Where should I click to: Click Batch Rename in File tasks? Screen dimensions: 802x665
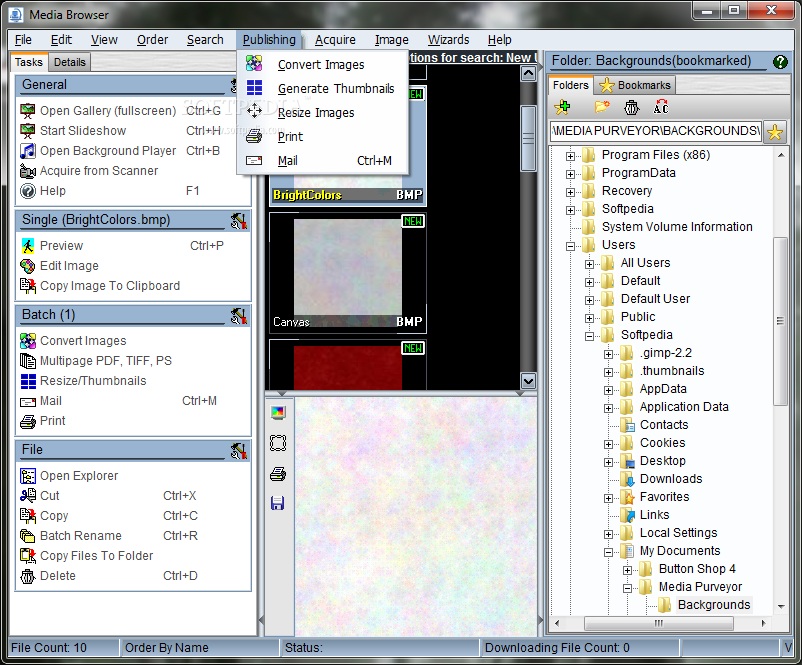click(x=80, y=536)
